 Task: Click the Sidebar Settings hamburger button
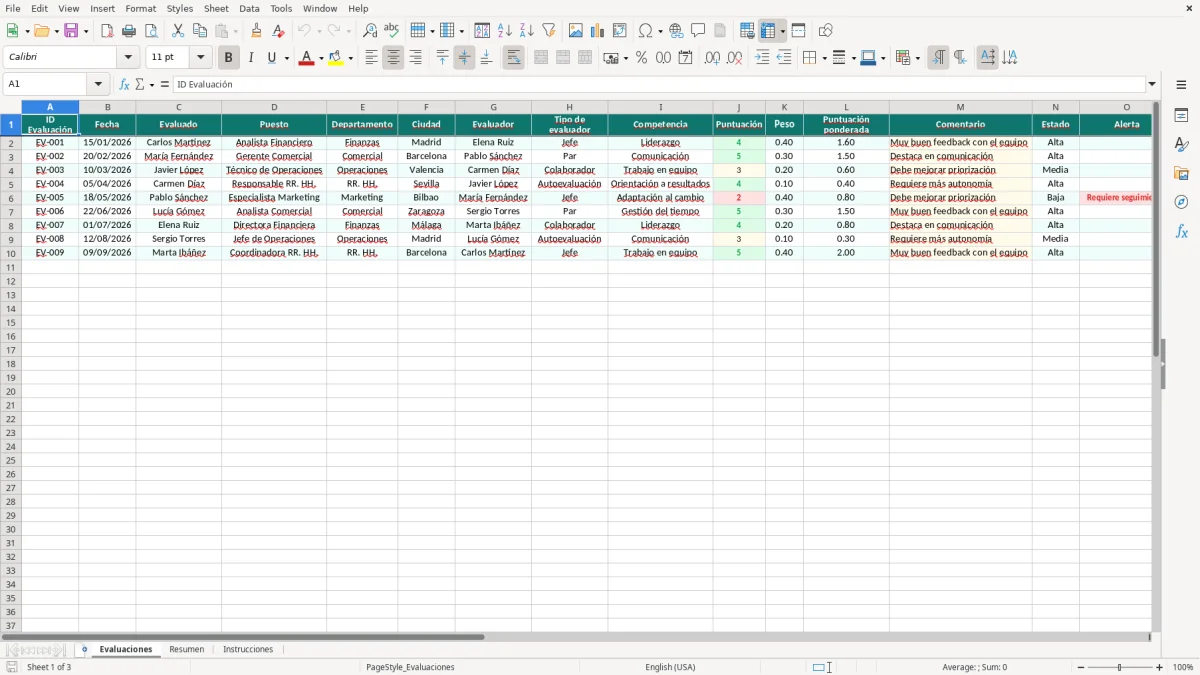click(x=1181, y=84)
